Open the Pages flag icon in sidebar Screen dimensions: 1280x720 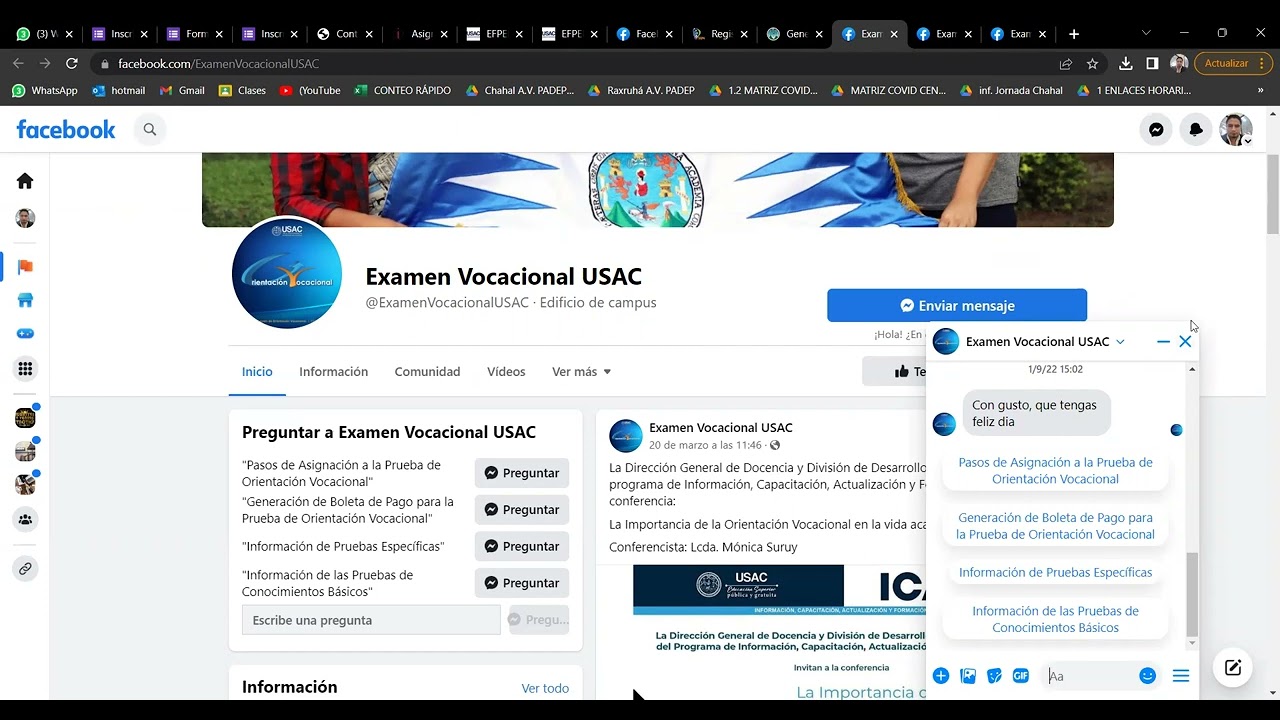coord(25,267)
